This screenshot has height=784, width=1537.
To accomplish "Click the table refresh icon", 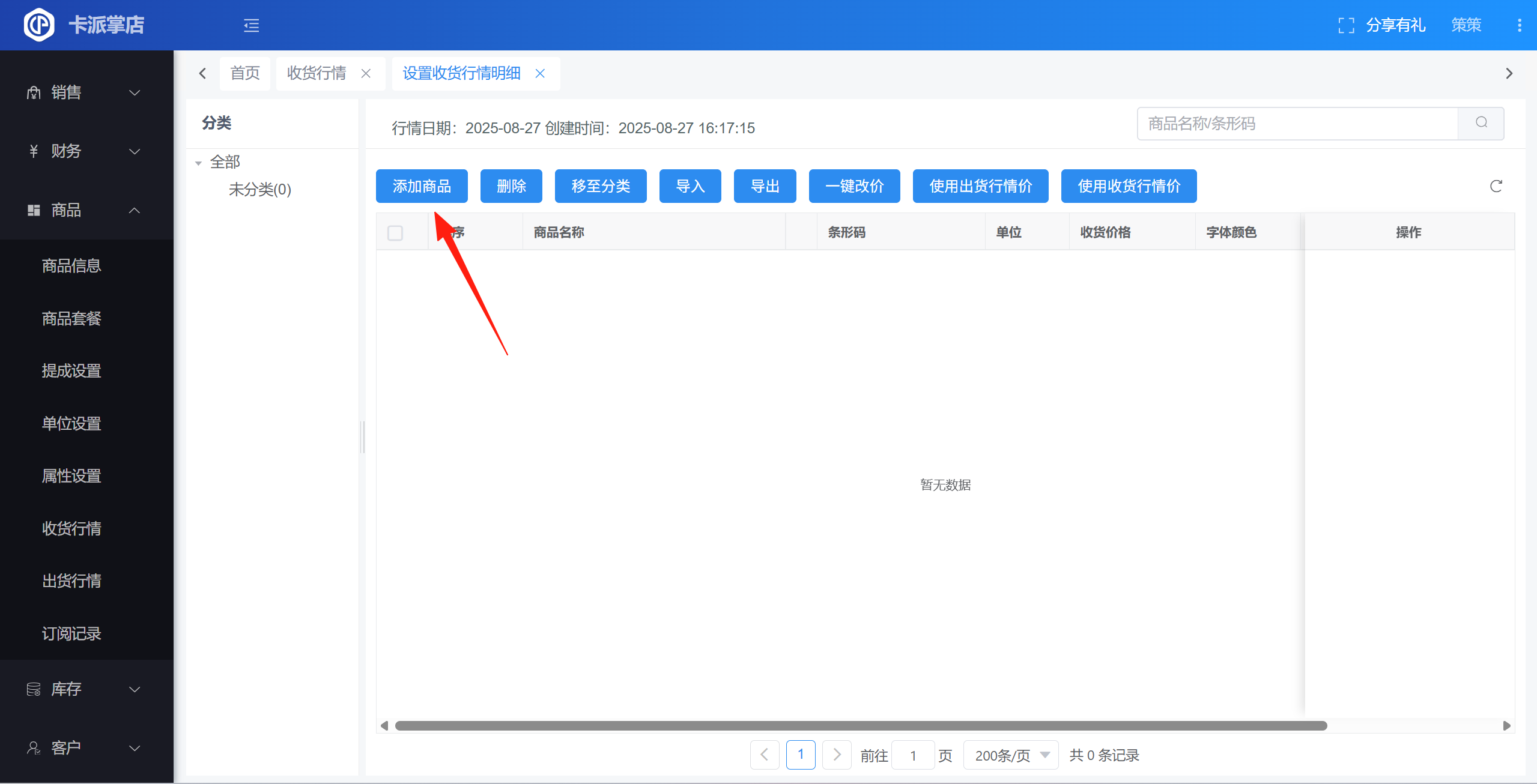I will (1496, 186).
